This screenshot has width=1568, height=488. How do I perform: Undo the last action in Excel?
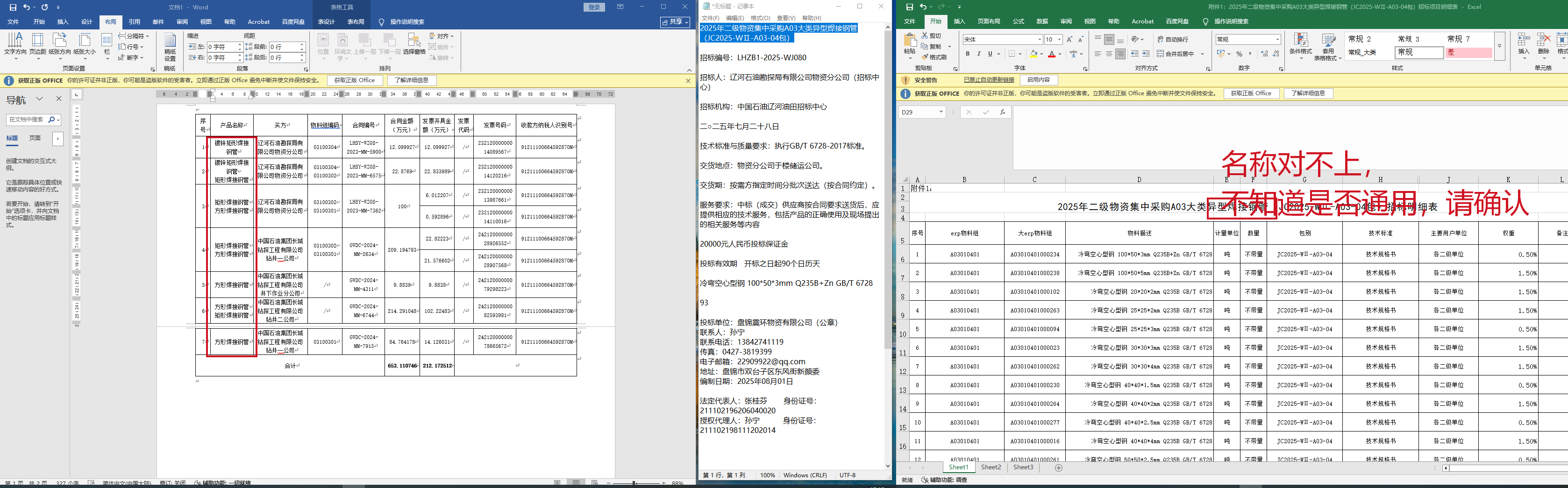[923, 7]
